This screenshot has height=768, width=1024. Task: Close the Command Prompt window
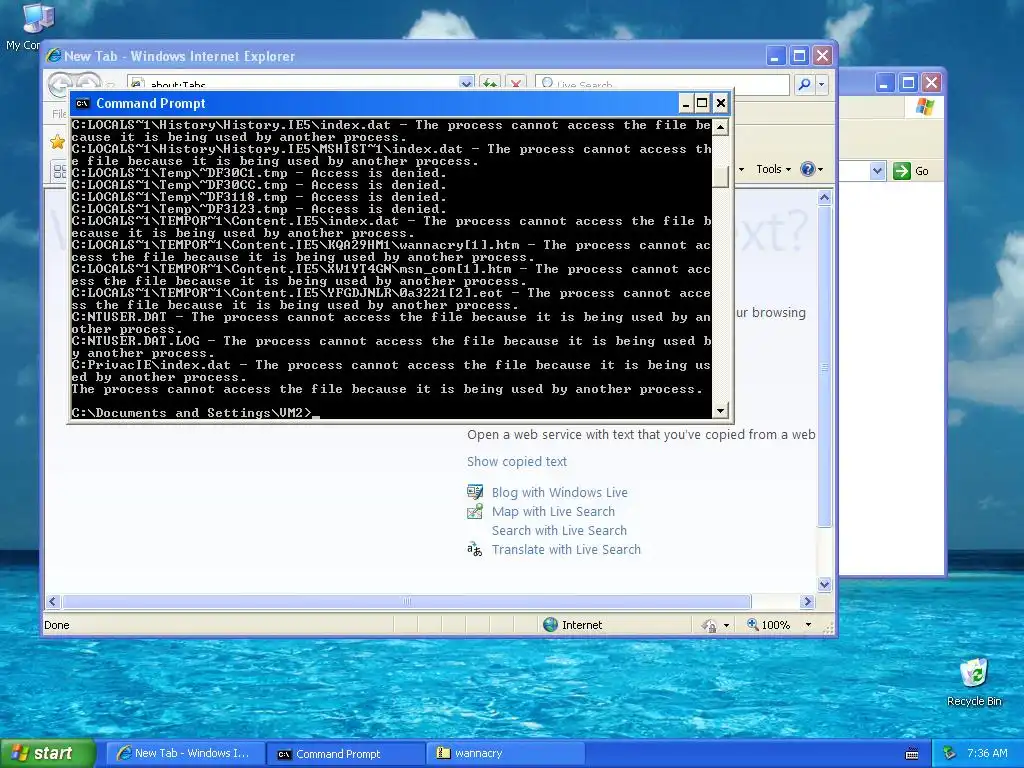pyautogui.click(x=720, y=103)
